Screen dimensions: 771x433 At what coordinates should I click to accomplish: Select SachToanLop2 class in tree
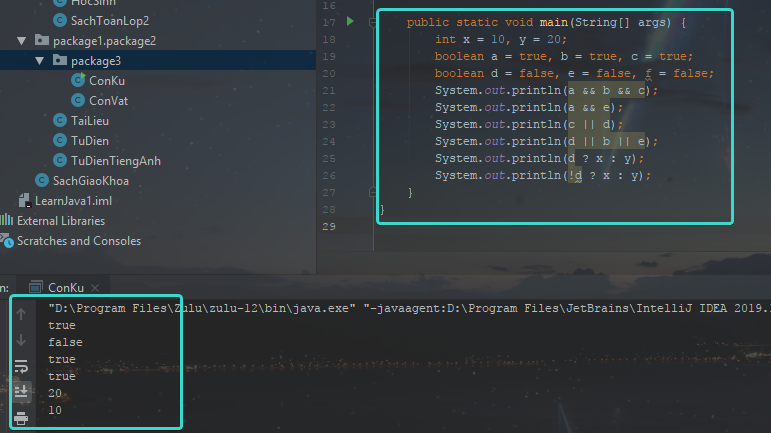point(110,21)
